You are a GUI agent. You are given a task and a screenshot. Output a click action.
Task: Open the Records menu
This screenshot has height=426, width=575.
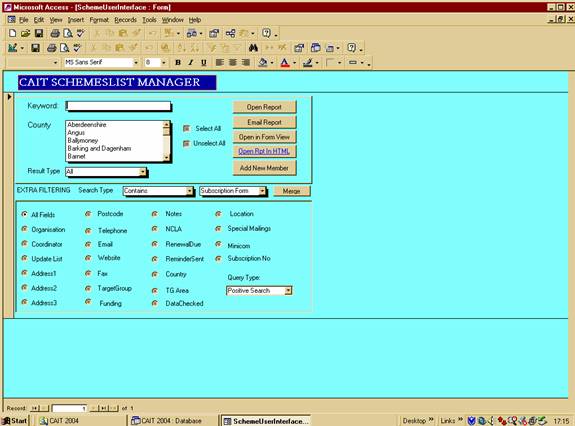[125, 20]
